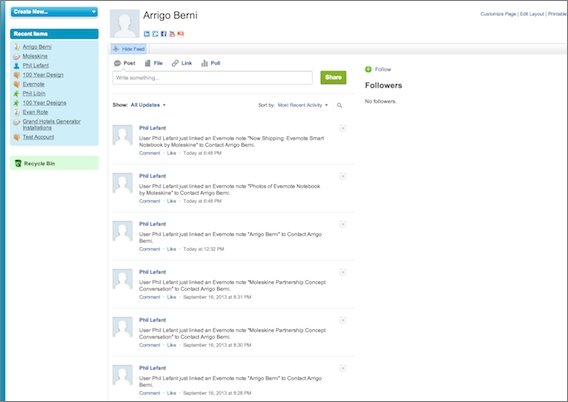Open the action arrow on the 'Now Shipping' post
This screenshot has width=568, height=402.
click(343, 129)
